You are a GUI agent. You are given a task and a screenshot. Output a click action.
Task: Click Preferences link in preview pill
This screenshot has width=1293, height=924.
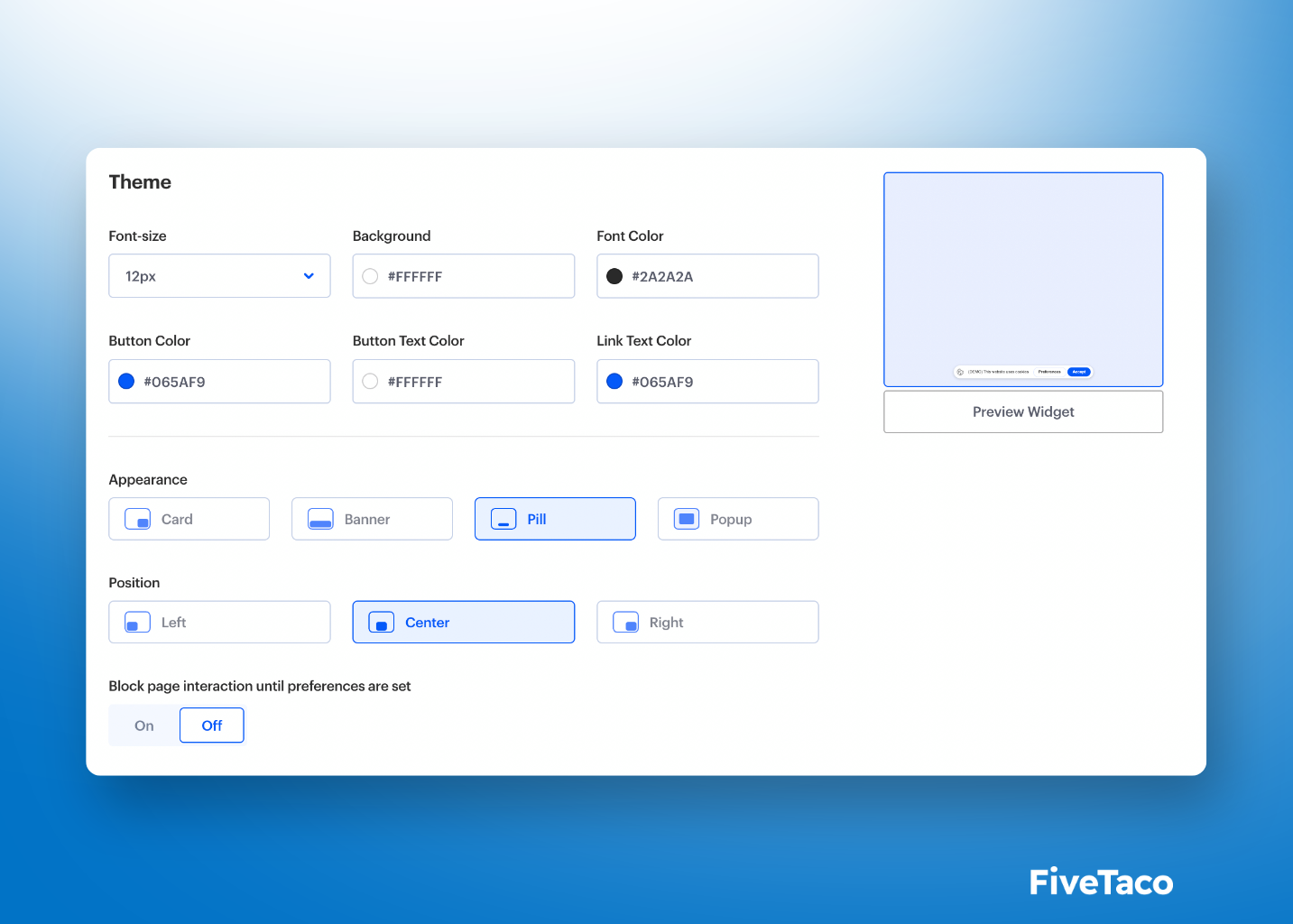coord(1049,372)
